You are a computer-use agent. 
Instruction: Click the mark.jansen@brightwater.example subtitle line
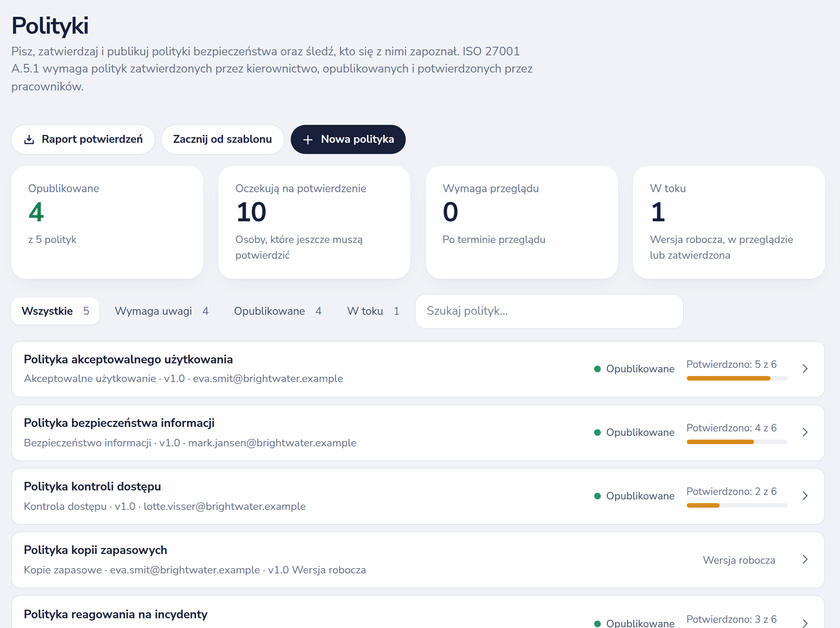tap(190, 443)
